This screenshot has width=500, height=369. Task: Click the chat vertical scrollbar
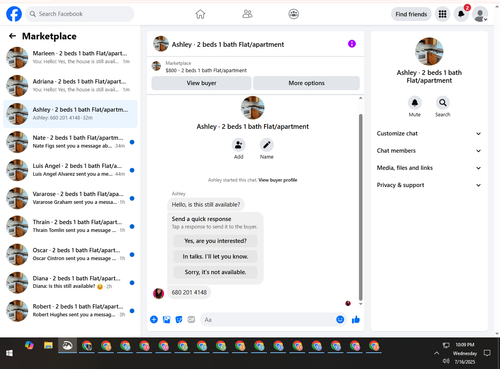pos(360,207)
